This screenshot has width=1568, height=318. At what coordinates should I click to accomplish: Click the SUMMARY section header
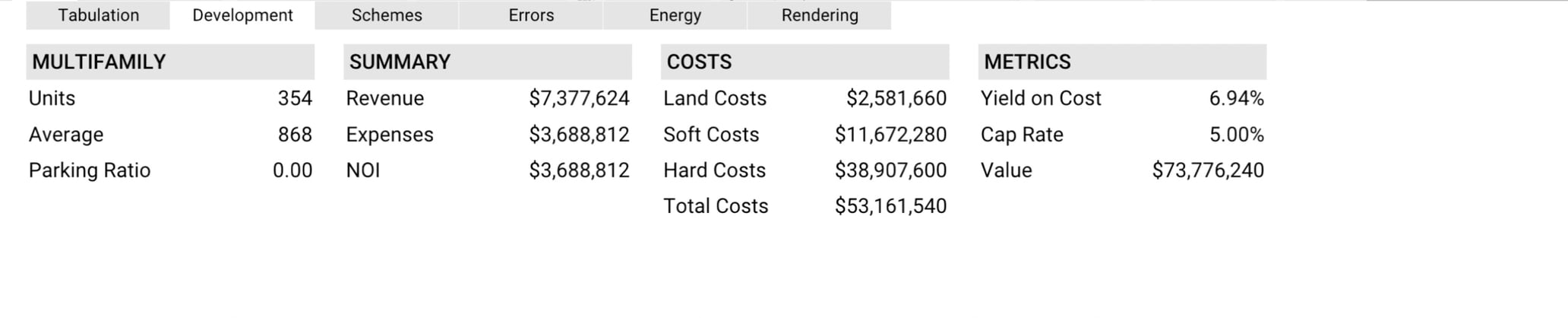click(x=400, y=62)
